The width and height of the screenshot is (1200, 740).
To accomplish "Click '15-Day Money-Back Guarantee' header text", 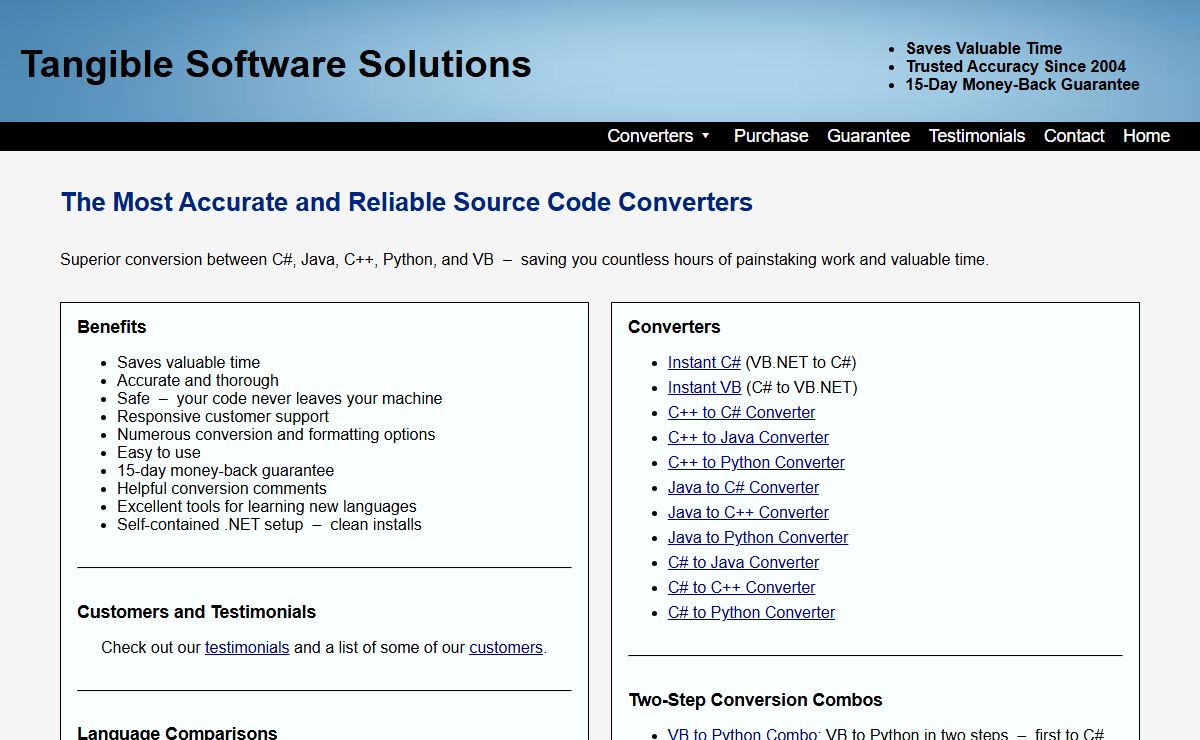I will coord(1023,84).
